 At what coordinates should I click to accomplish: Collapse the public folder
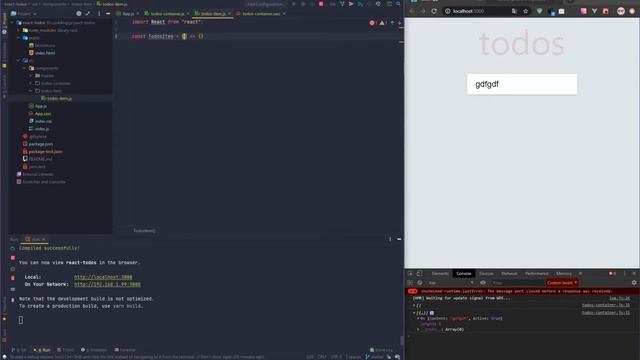coord(18,38)
